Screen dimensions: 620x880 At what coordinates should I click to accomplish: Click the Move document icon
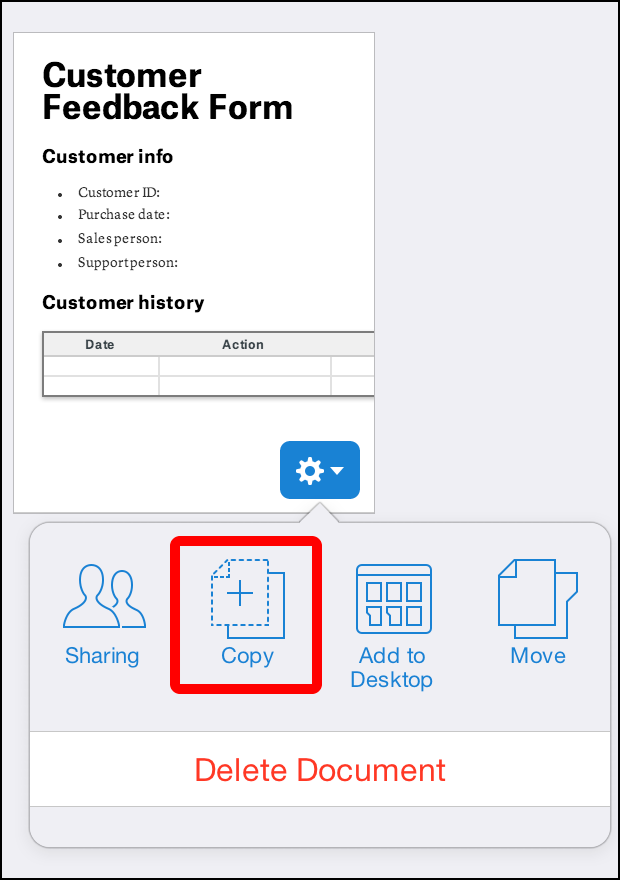click(x=537, y=598)
